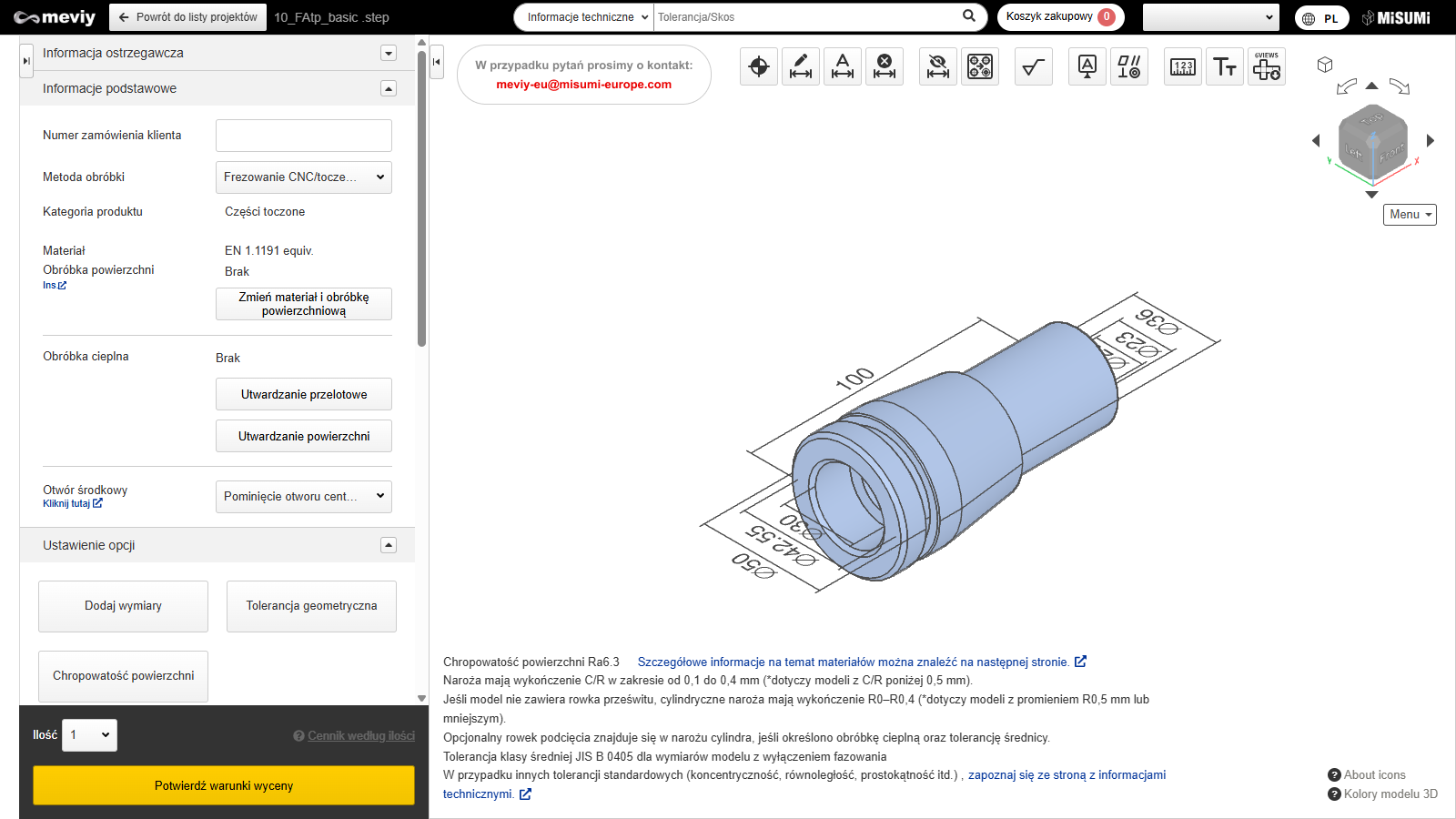
Task: Select the edit dimension pencil tool
Action: (801, 66)
